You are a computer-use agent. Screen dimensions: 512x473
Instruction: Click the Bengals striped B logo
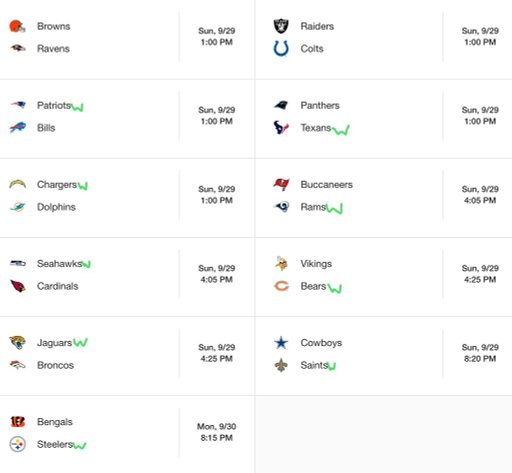(x=17, y=422)
